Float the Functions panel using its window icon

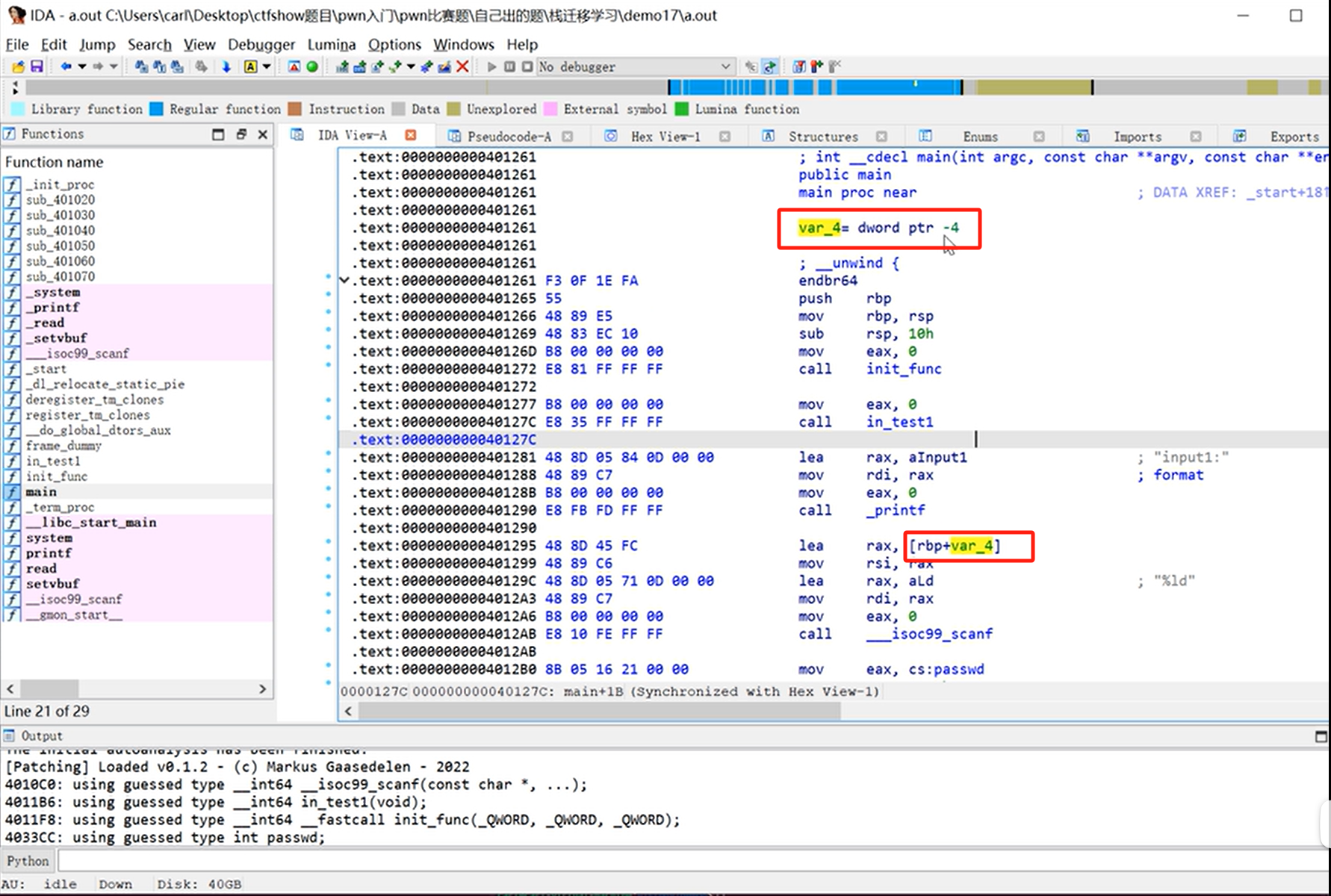point(241,134)
